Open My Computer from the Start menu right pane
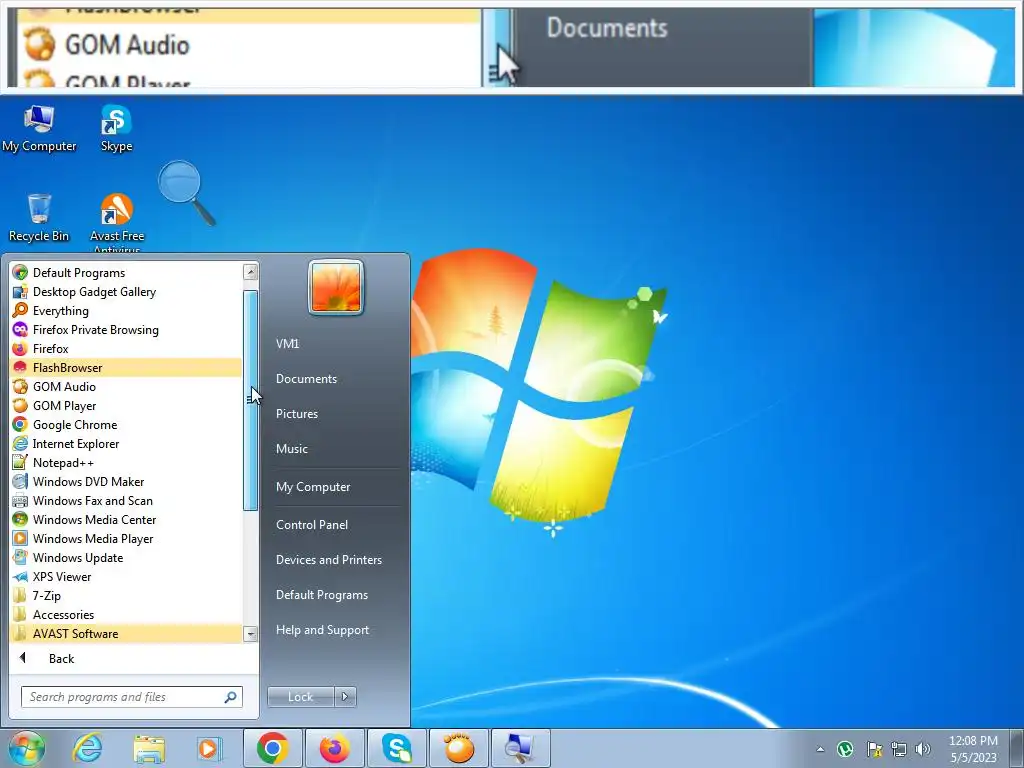Screen dimensions: 1024x768 tap(313, 487)
